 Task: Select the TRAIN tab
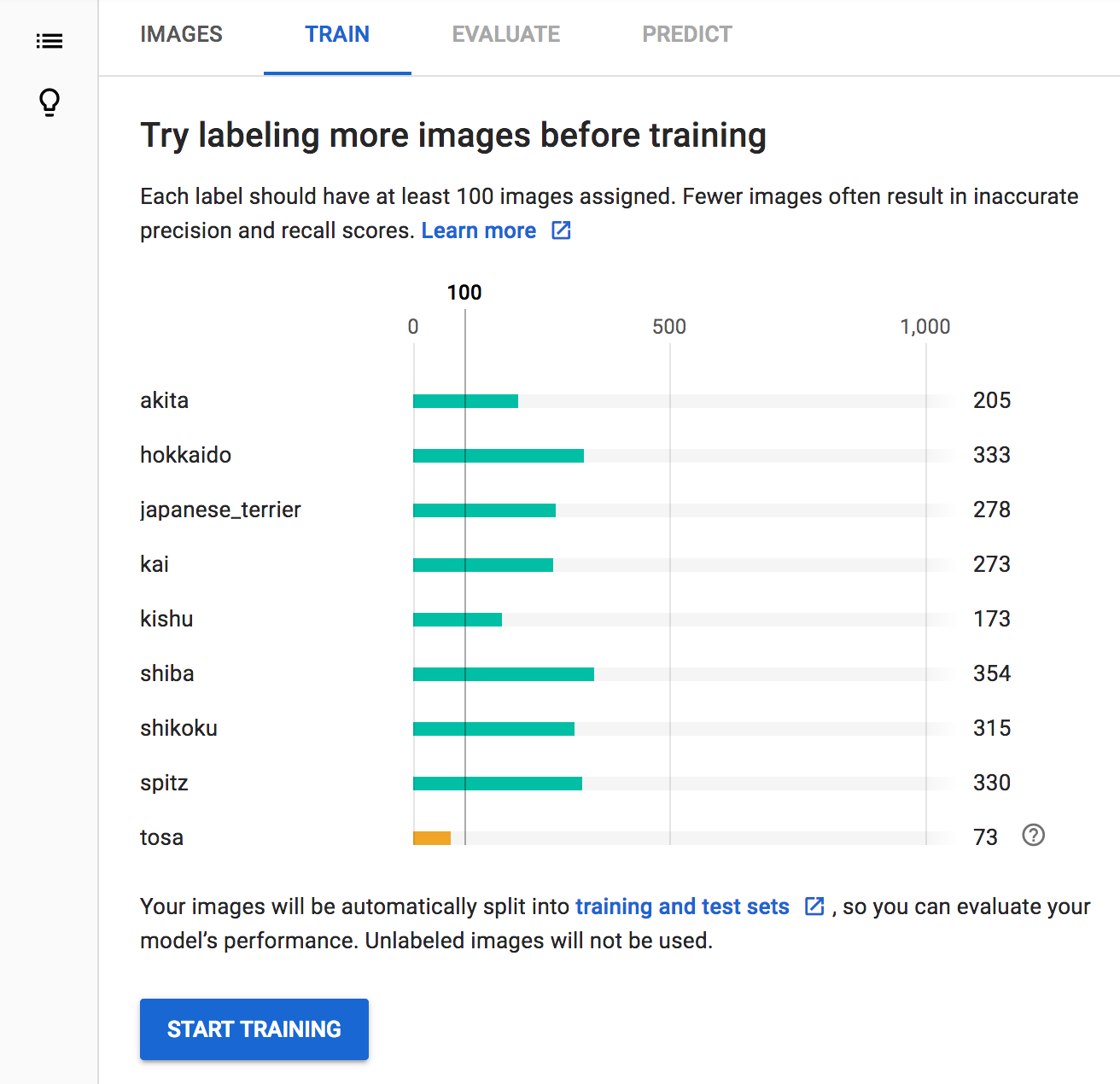click(337, 35)
